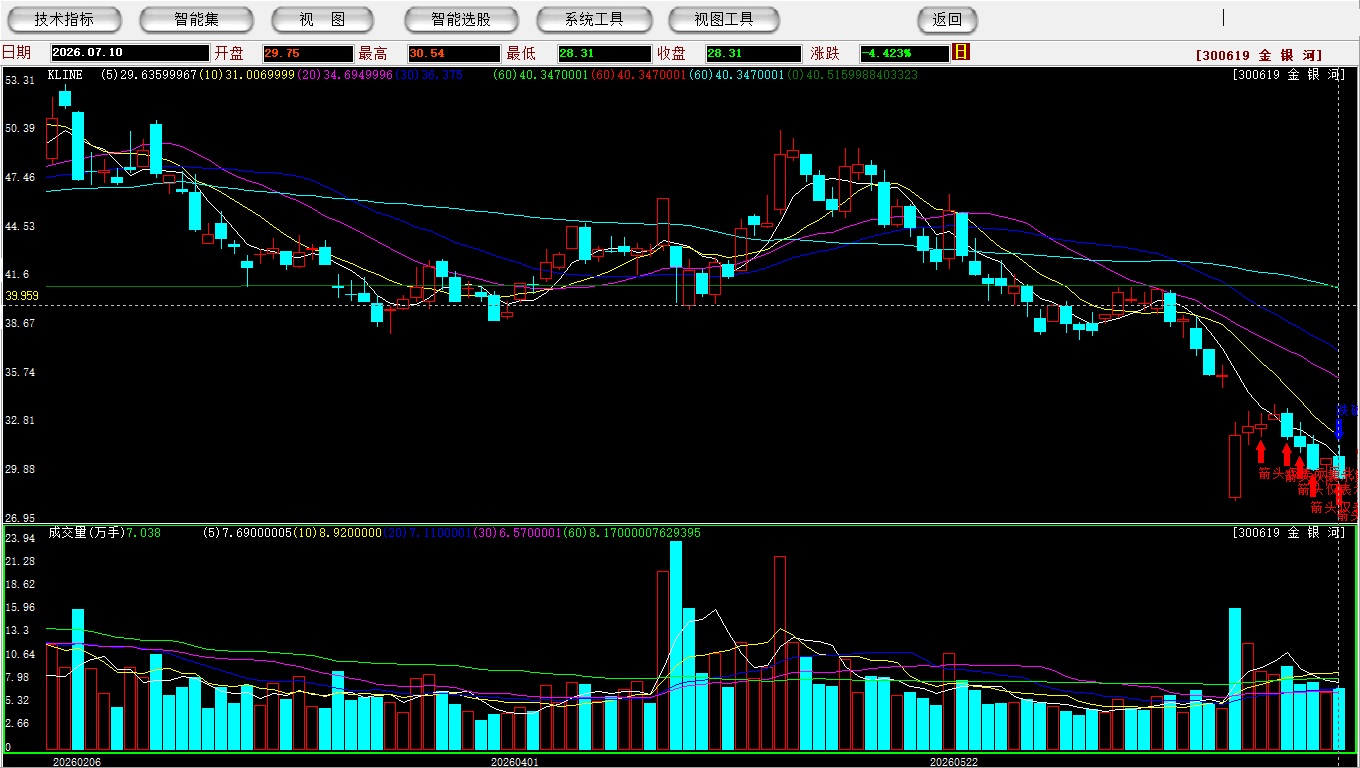Open the 智能选股 menu
The height and width of the screenshot is (768, 1360).
[461, 19]
